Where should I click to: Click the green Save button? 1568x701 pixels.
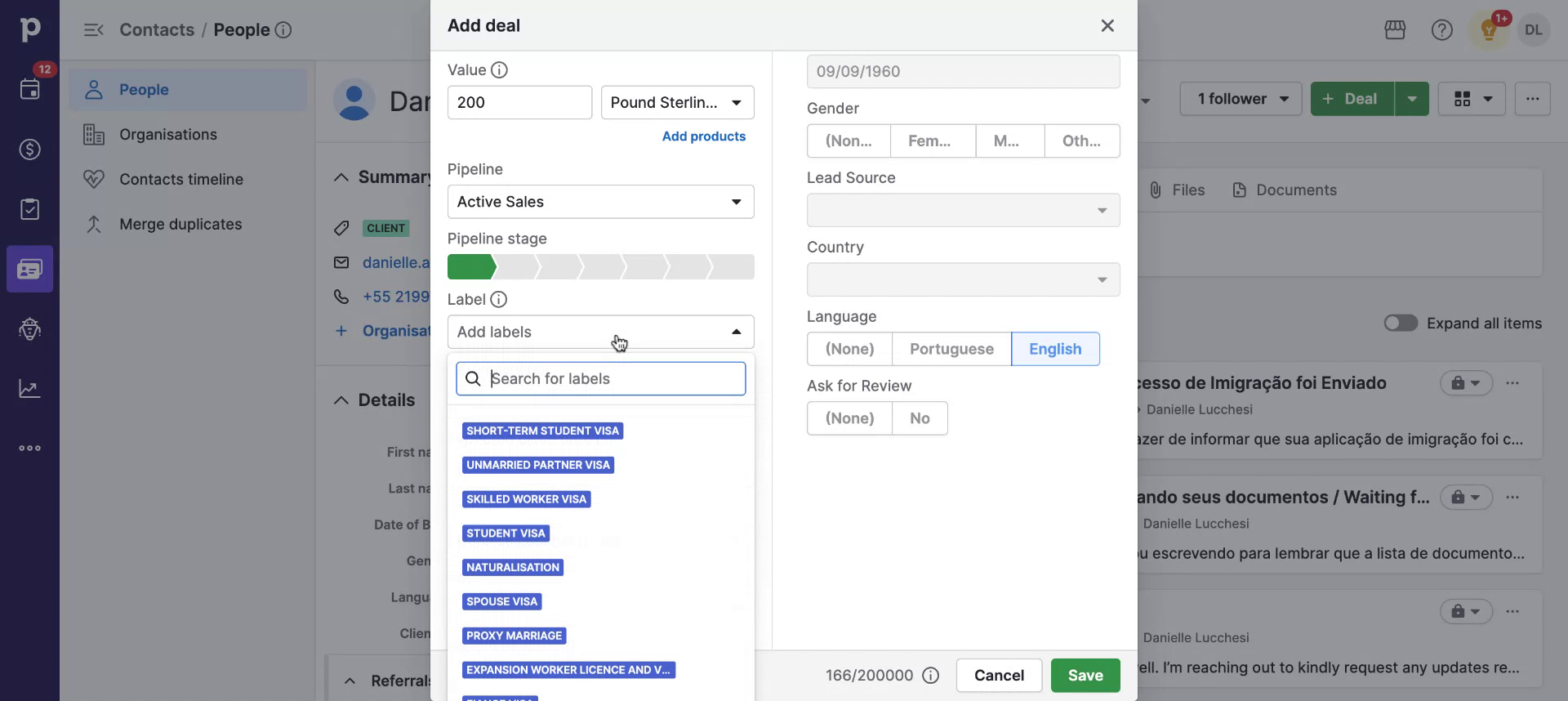click(1085, 676)
